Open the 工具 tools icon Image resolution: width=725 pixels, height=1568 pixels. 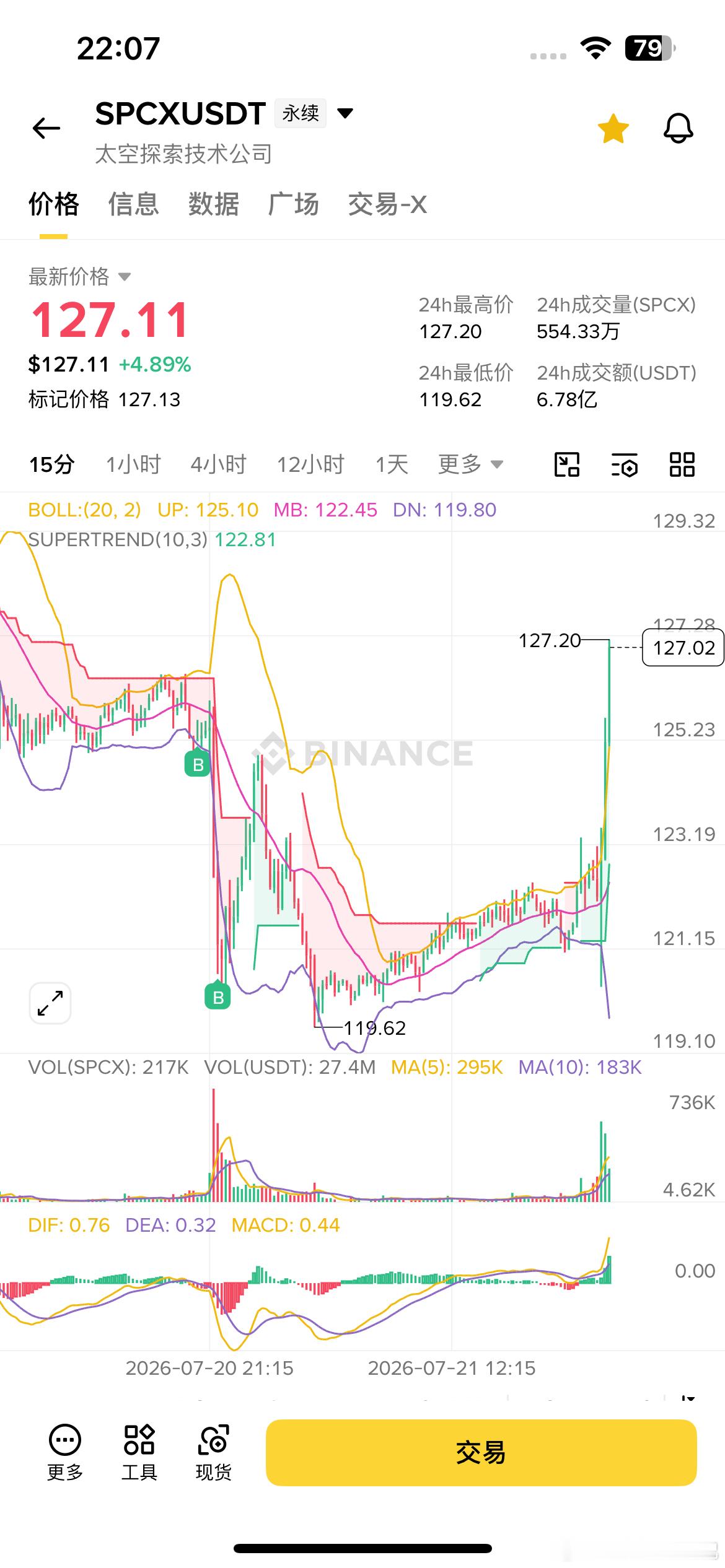coord(139,1452)
